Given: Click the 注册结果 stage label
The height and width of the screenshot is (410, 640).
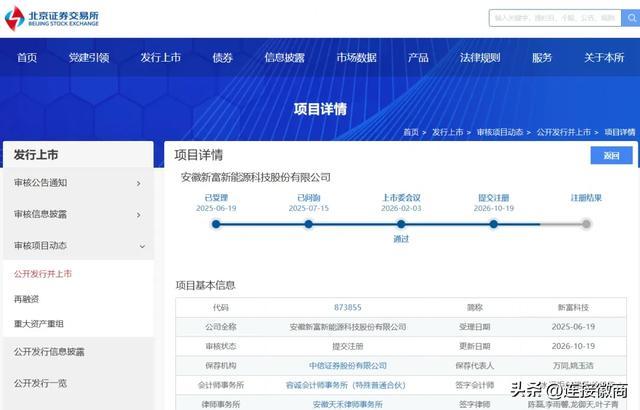Looking at the screenshot, I should [x=586, y=198].
